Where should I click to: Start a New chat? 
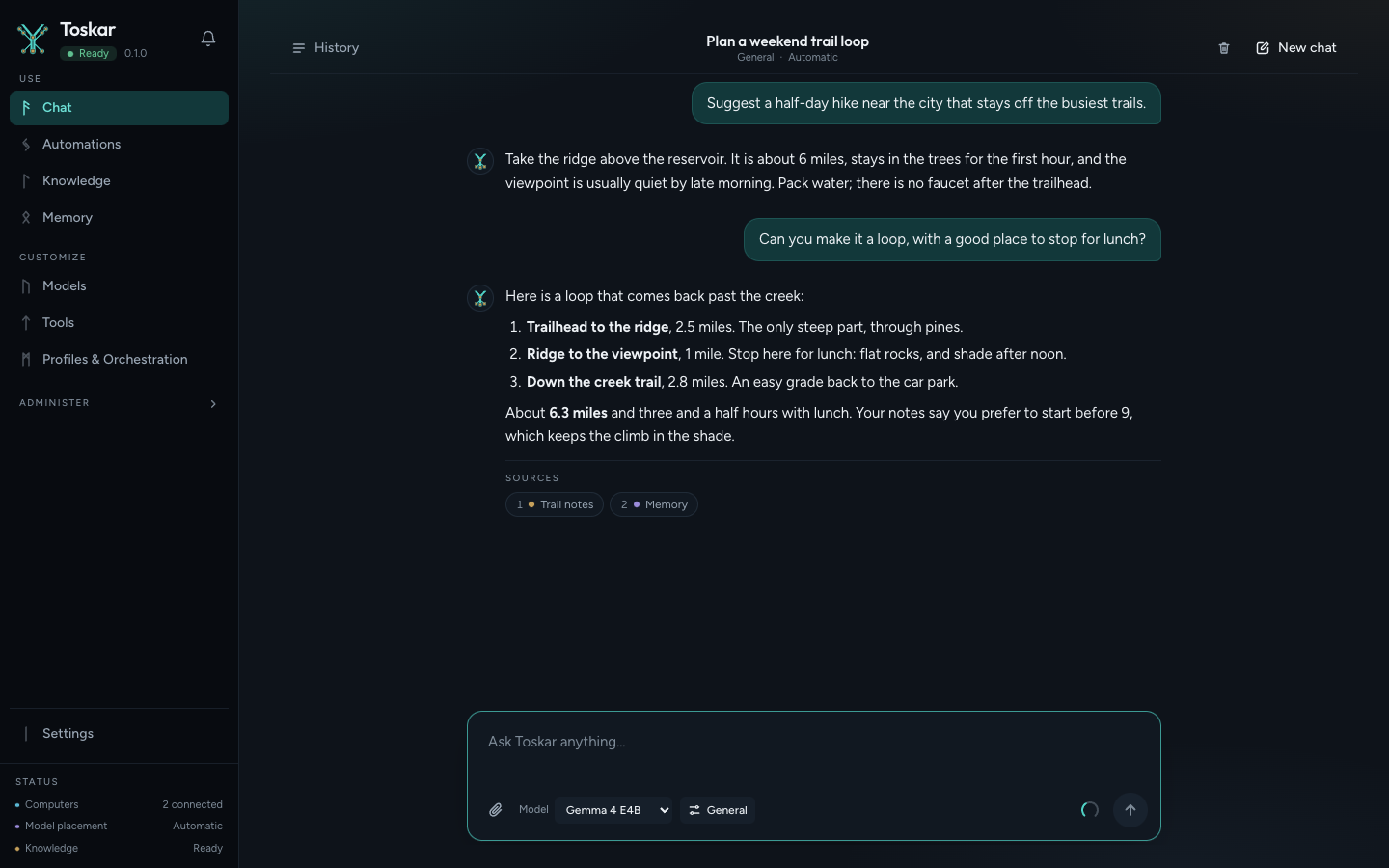1295,48
